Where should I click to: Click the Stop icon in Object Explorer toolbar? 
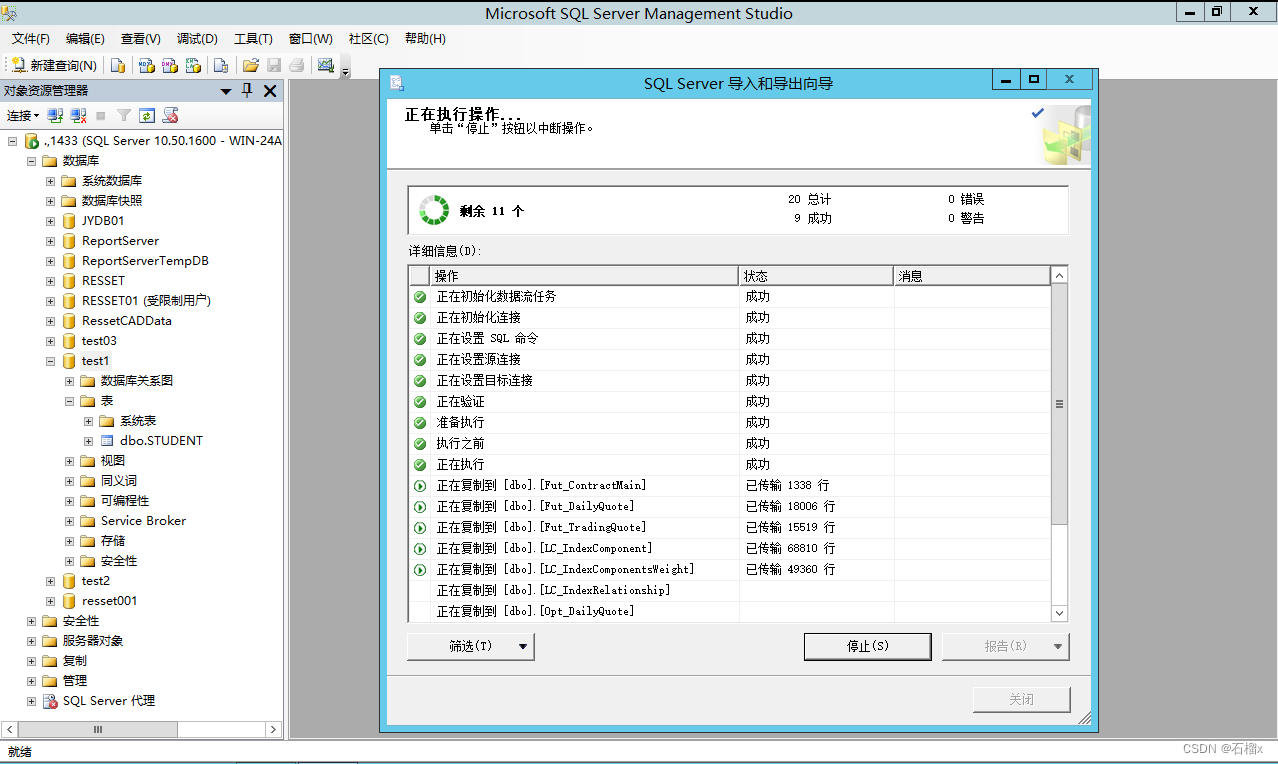[100, 116]
